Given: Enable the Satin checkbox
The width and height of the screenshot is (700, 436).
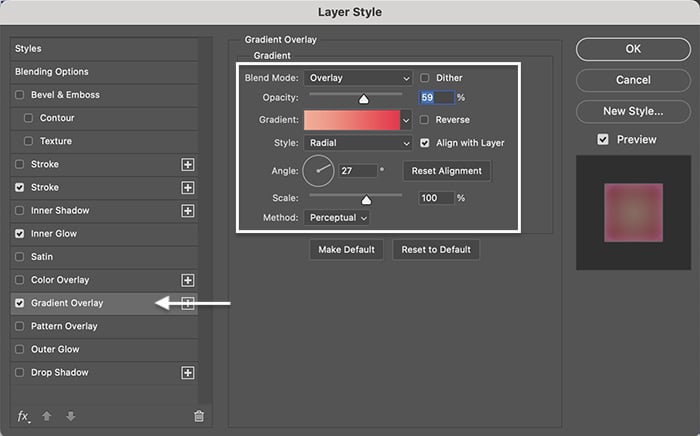Looking at the screenshot, I should pos(20,257).
